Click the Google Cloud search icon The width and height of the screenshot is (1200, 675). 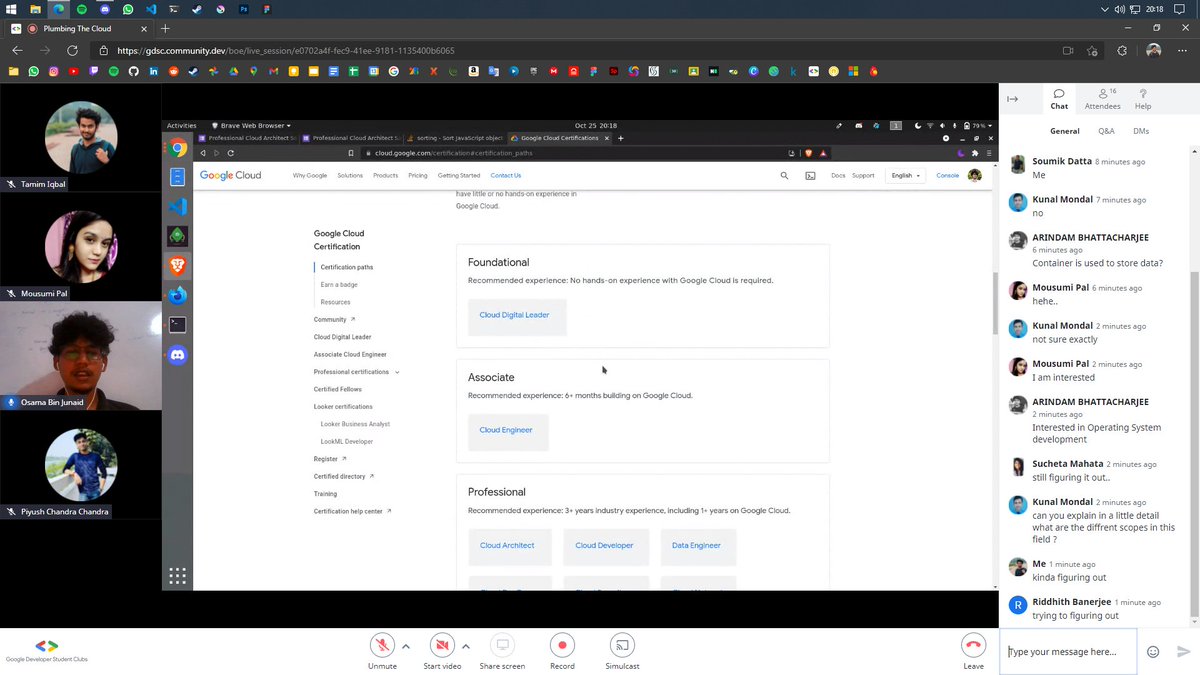[784, 175]
